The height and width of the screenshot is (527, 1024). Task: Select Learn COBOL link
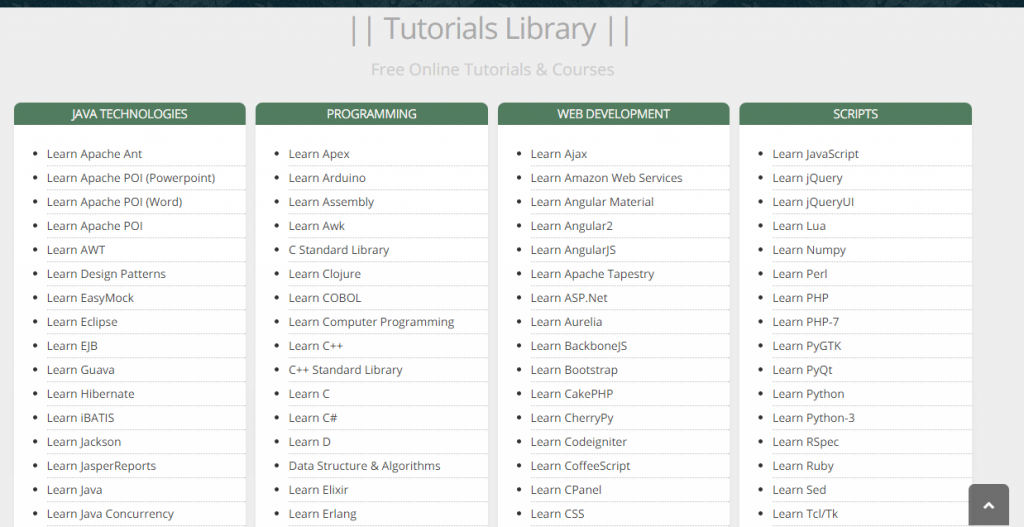click(x=325, y=298)
